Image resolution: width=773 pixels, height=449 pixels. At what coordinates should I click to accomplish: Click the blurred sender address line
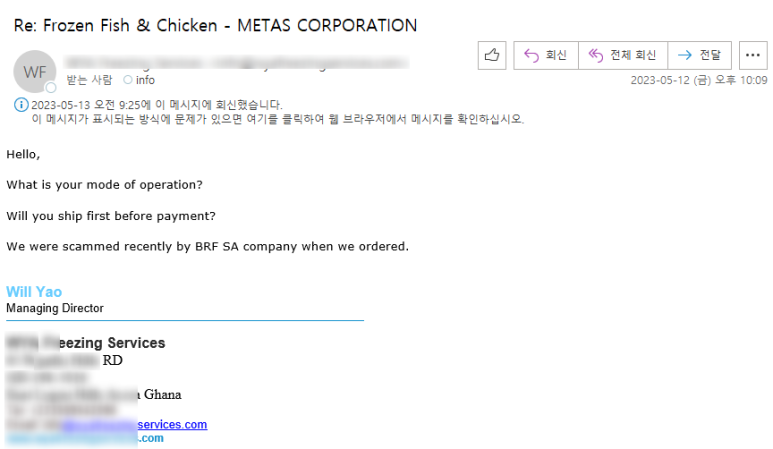tap(237, 63)
